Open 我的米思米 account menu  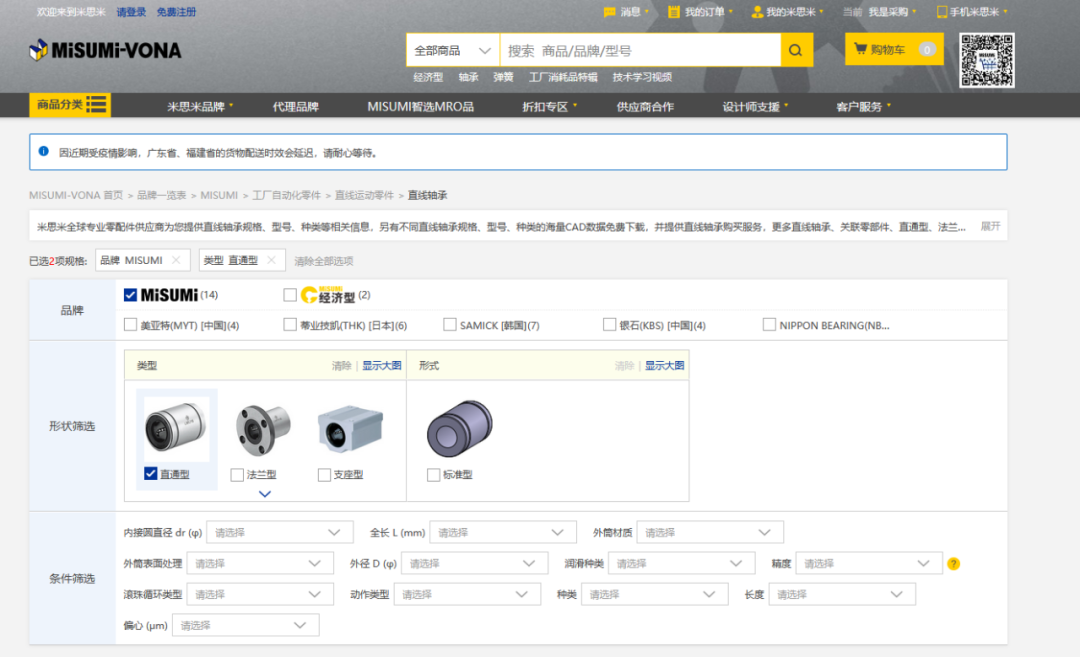787,12
